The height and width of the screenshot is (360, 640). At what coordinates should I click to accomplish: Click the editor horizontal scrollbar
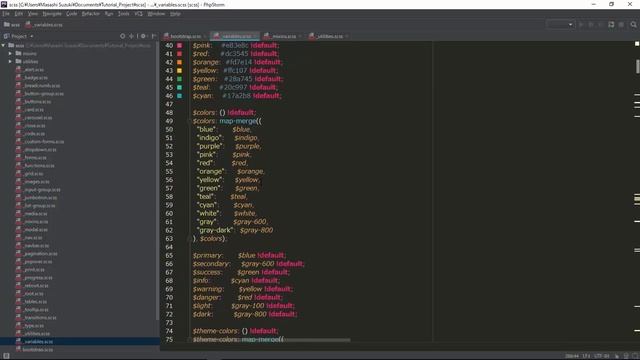pos(317,340)
